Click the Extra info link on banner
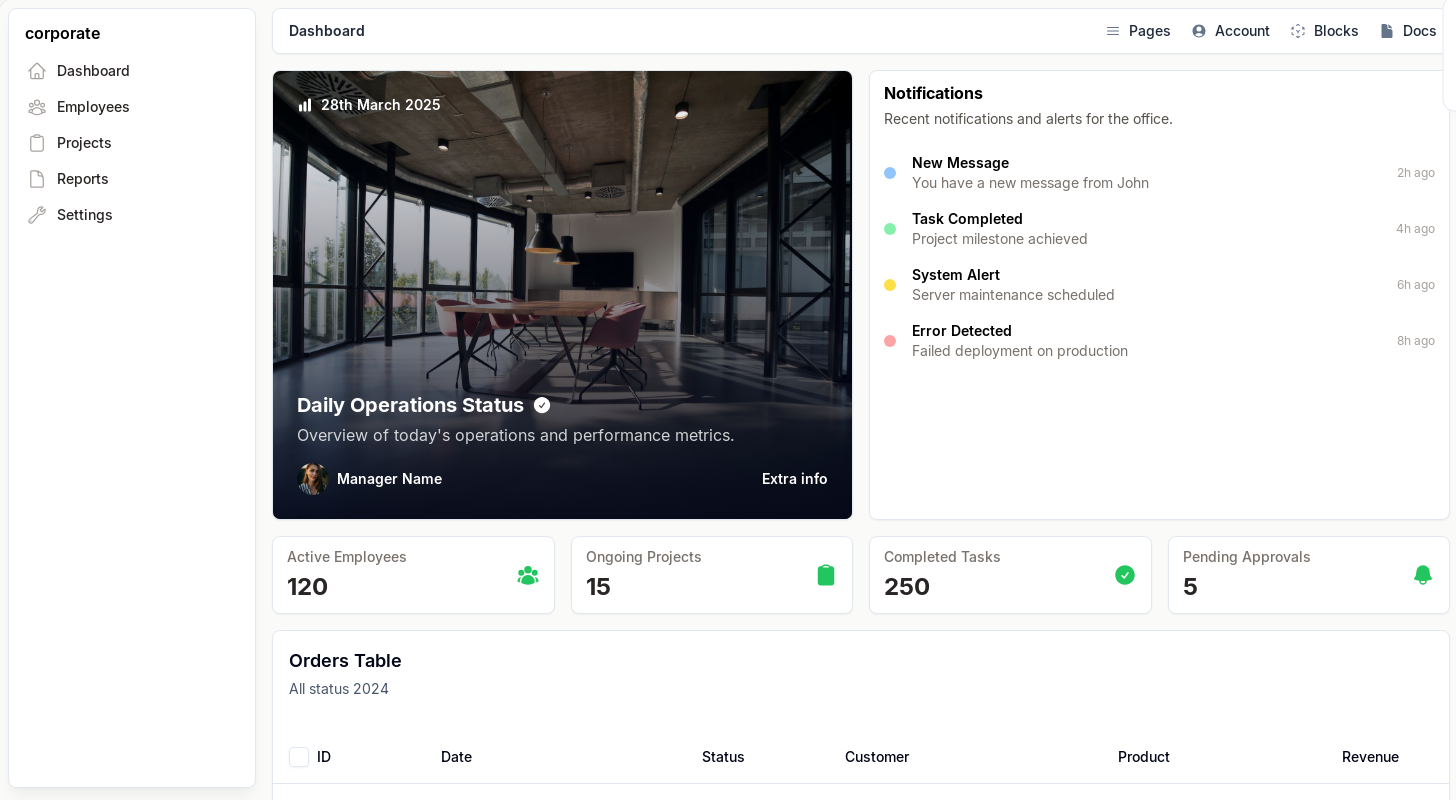Screen dimensions: 1456x800 794,479
